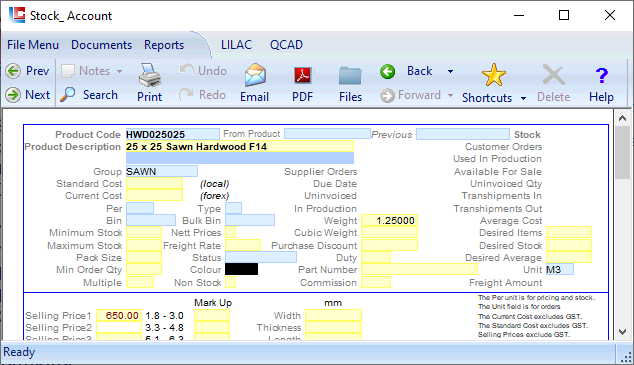Image resolution: width=634 pixels, height=365 pixels.
Task: Click the Delete X icon
Action: 554,75
